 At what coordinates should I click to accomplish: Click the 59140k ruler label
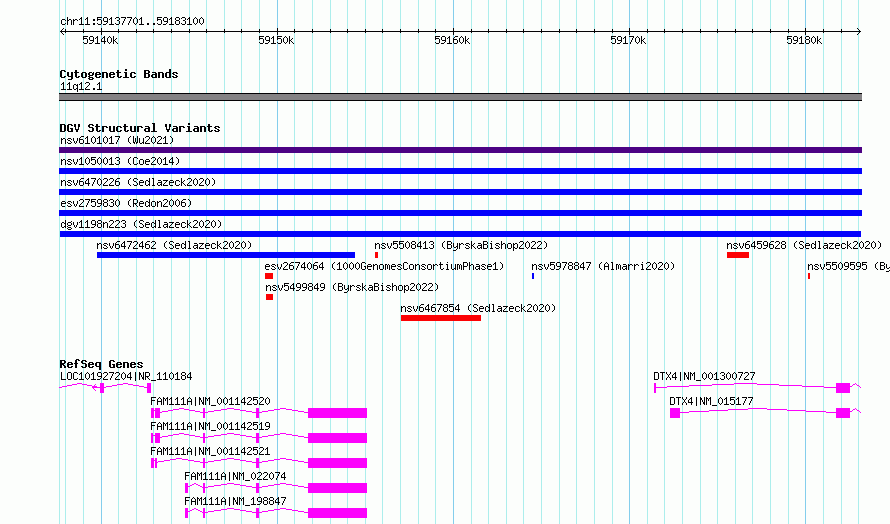tap(100, 40)
